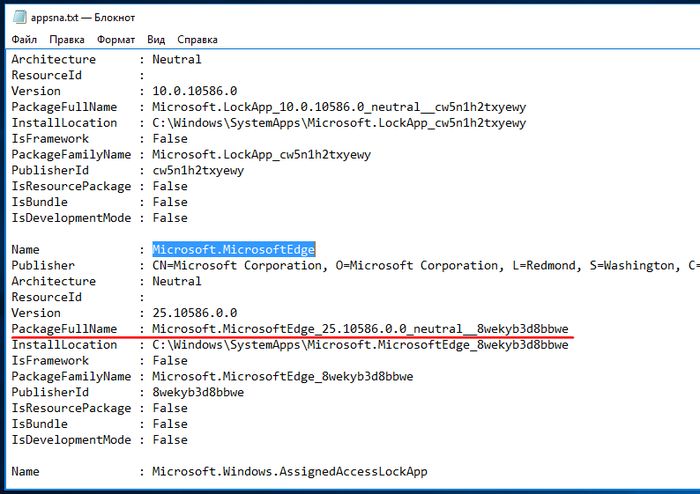Viewport: 700px width, 494px height.
Task: Place cursor in LockApp InstallLocation path
Action: tap(338, 123)
